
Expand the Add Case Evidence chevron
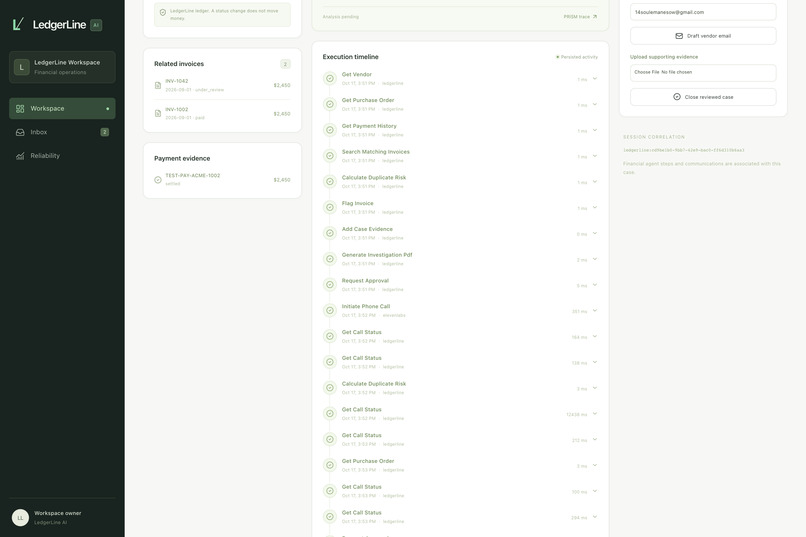(x=595, y=233)
